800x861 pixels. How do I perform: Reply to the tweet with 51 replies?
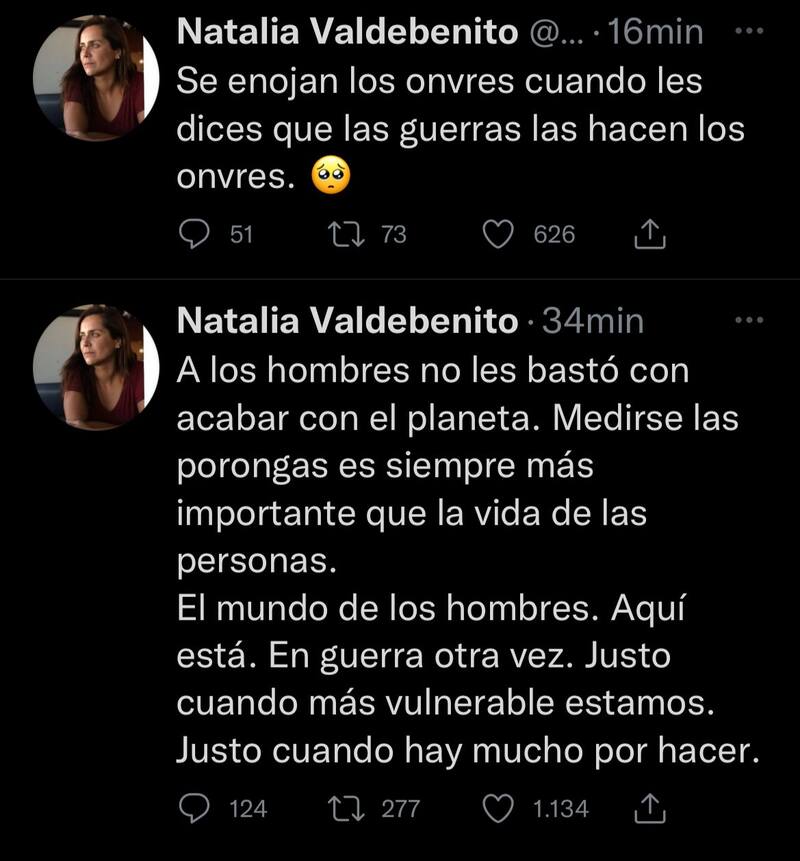191,234
